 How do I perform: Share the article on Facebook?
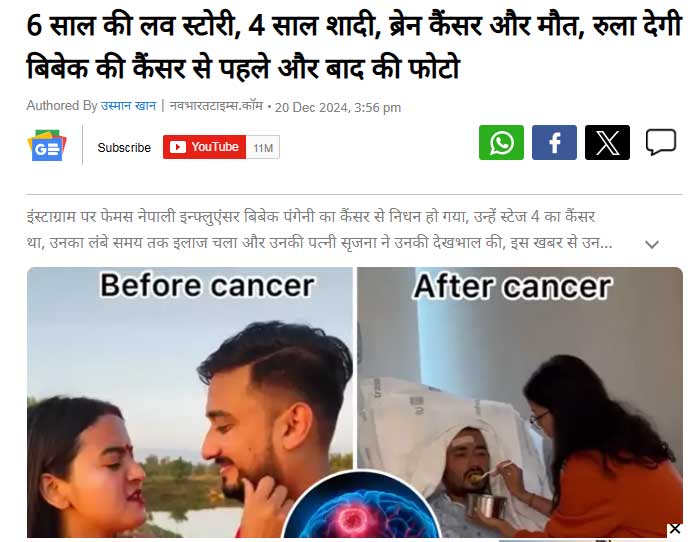(554, 143)
